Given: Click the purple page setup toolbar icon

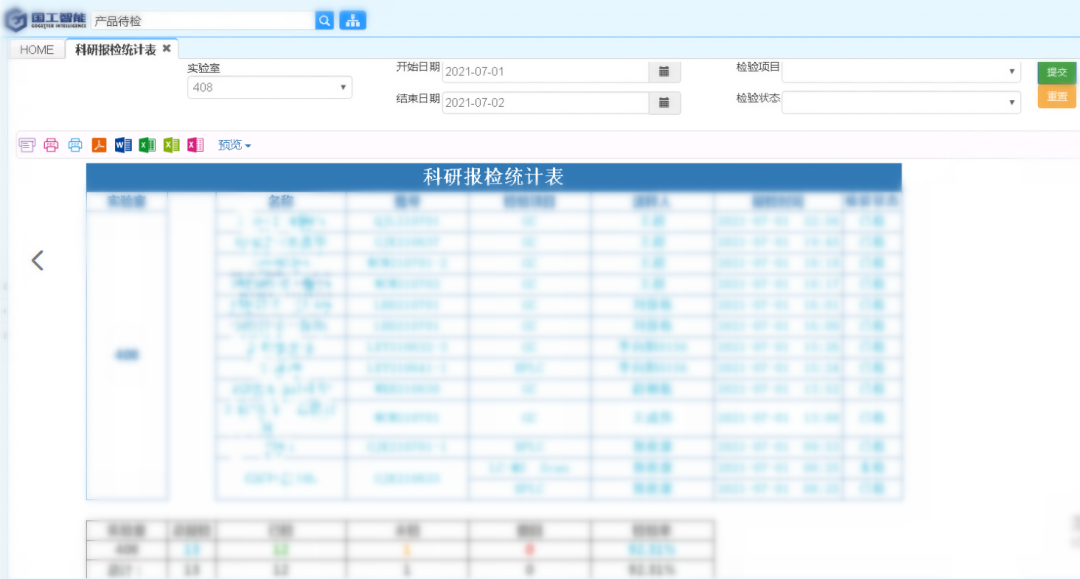Looking at the screenshot, I should [27, 145].
